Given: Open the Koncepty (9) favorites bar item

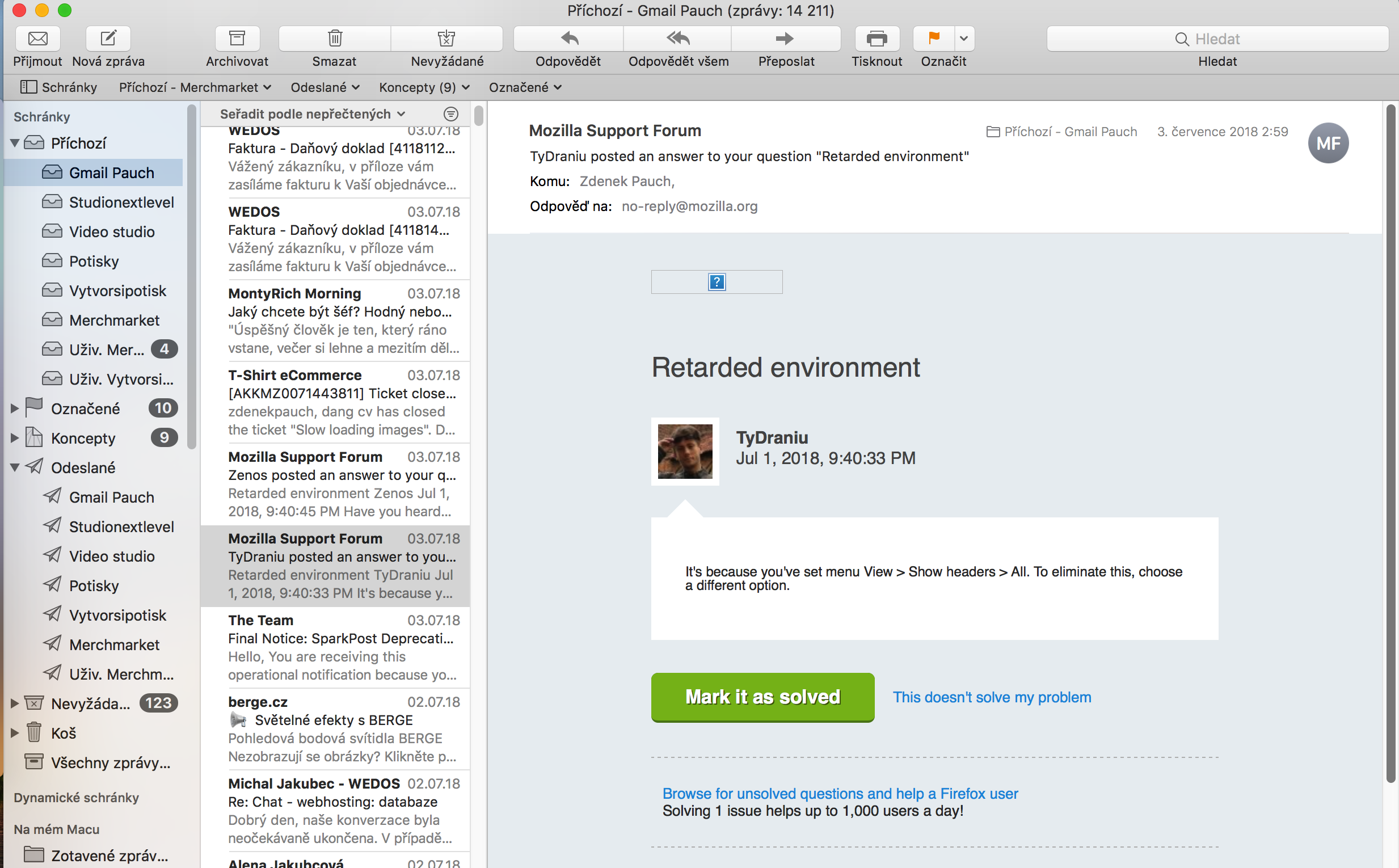Looking at the screenshot, I should [424, 87].
